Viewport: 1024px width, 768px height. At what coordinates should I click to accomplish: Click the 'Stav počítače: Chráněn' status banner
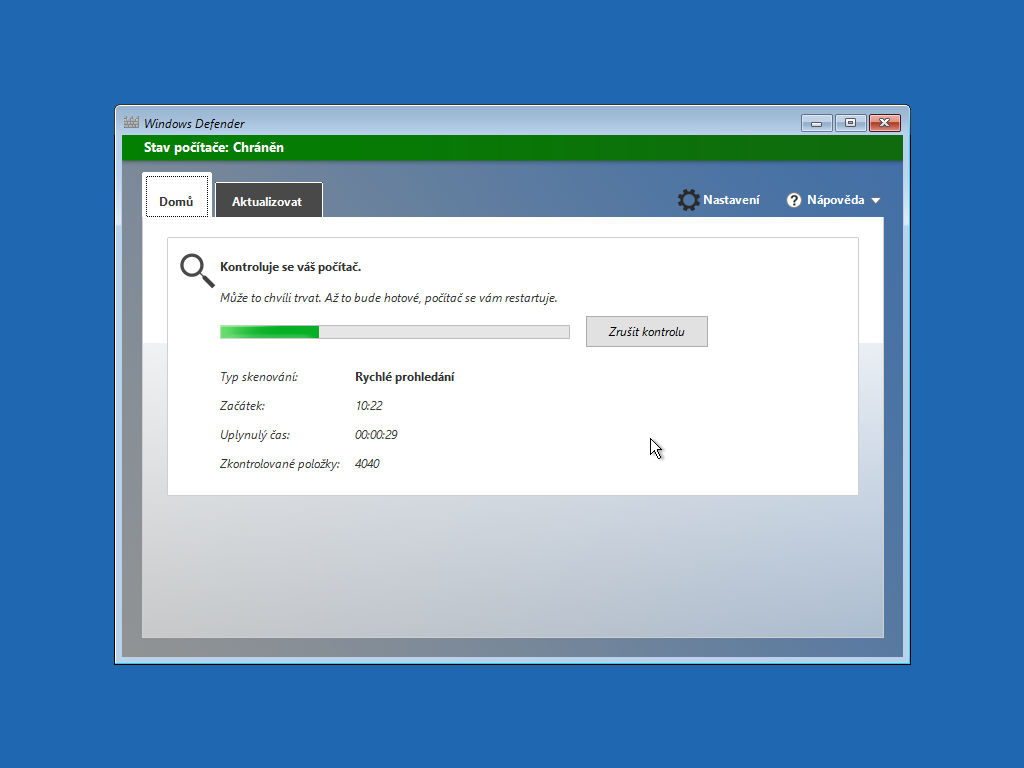click(512, 148)
